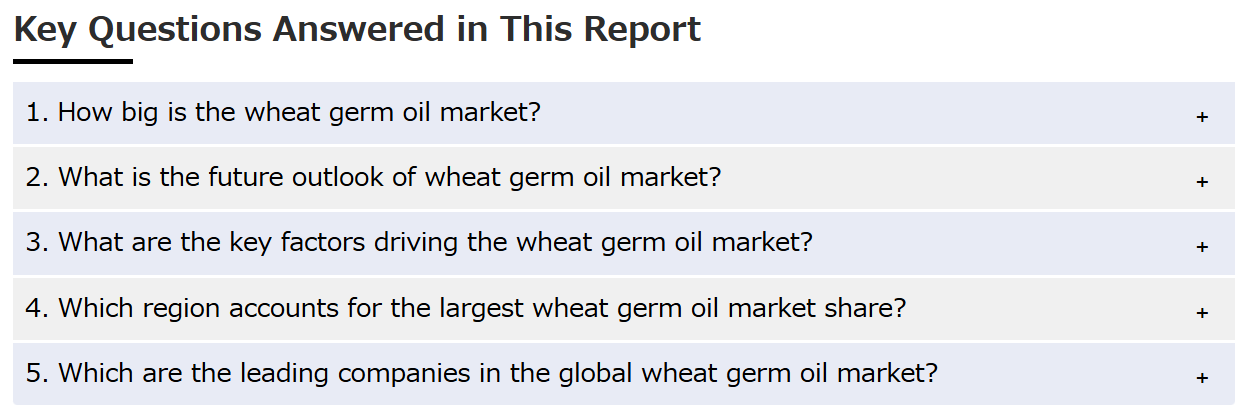Click the plus icon beside future outlook question
Viewport: 1245px width, 419px height.
[x=1202, y=182]
